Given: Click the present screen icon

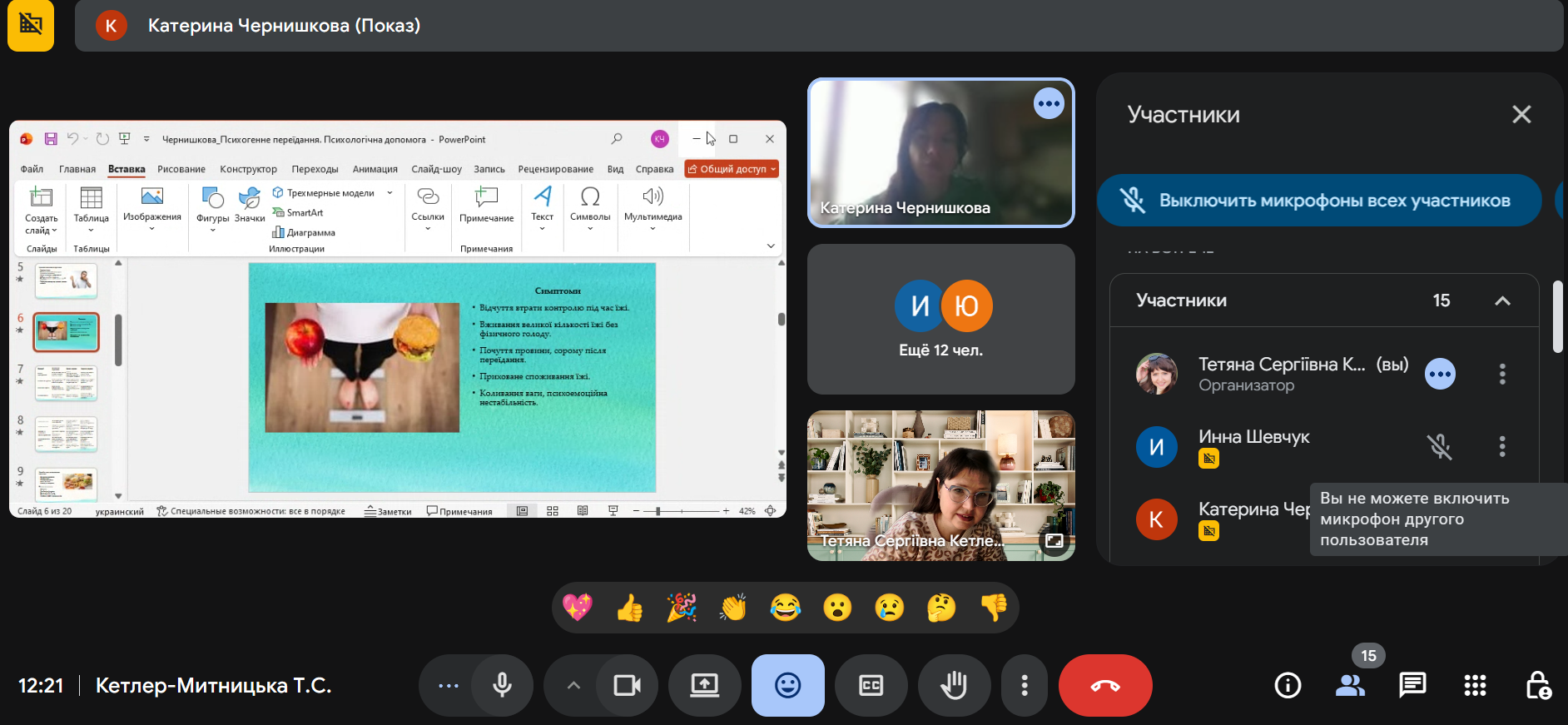Looking at the screenshot, I should (704, 686).
